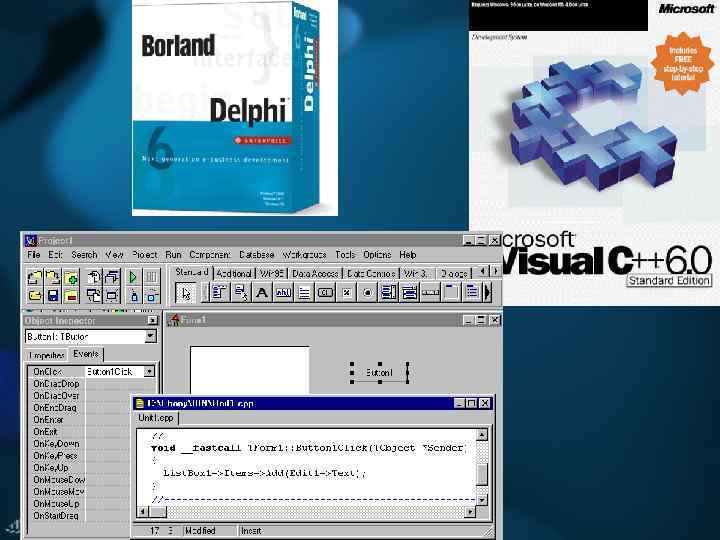Viewport: 720px width, 540px height.
Task: Select the ComboBox component icon
Action: click(x=410, y=292)
